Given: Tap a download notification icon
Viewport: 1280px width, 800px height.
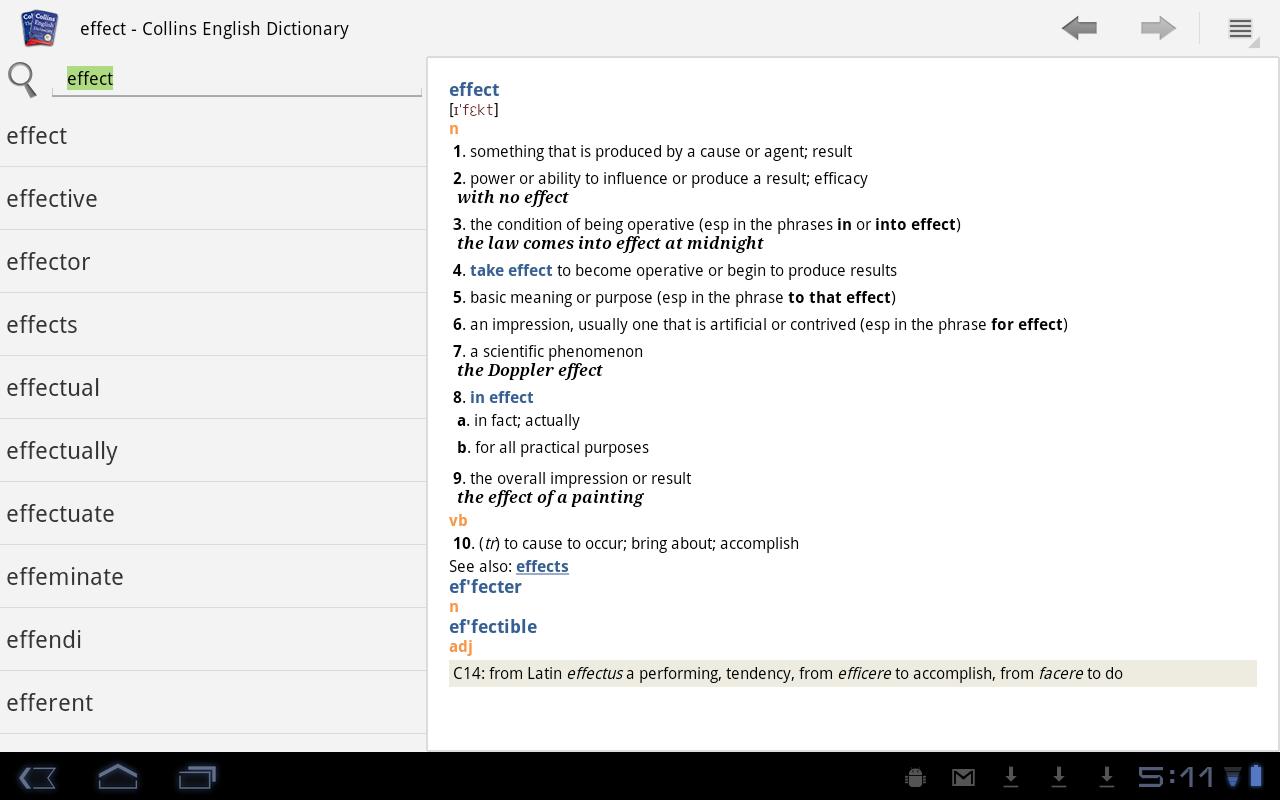Looking at the screenshot, I should point(1010,777).
